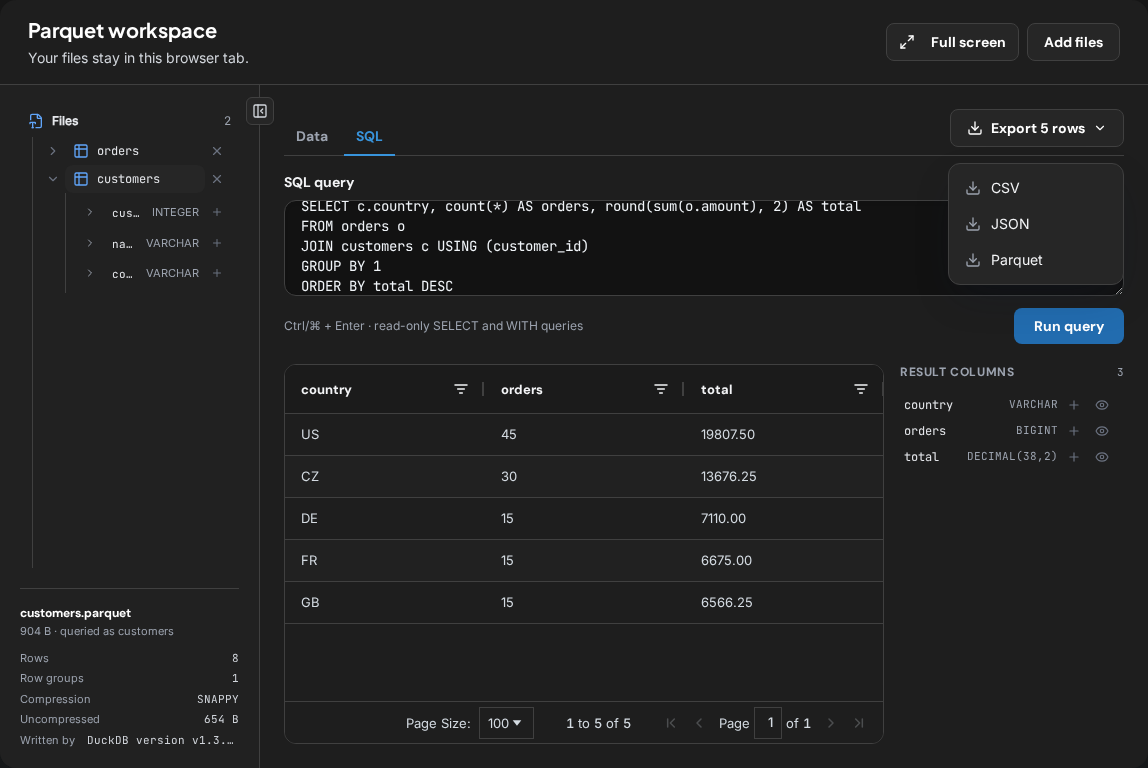
Task: Toggle visibility of orders result column
Action: pyautogui.click(x=1102, y=431)
